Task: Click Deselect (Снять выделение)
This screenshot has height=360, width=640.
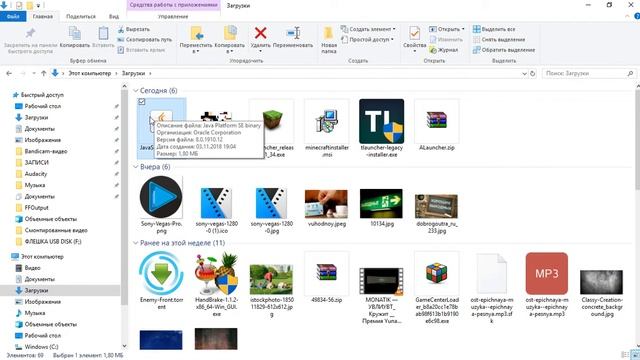Action: click(x=499, y=40)
